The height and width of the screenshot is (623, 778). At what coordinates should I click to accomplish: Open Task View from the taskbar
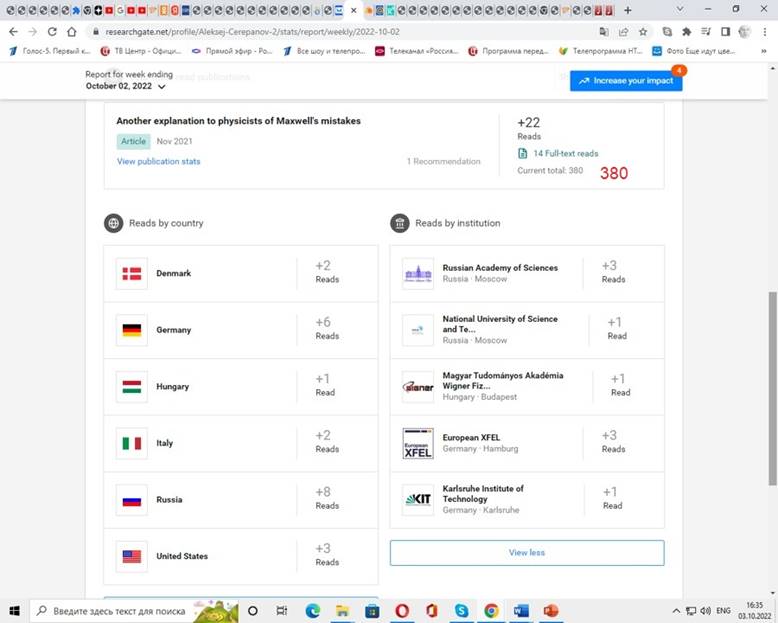(282, 611)
